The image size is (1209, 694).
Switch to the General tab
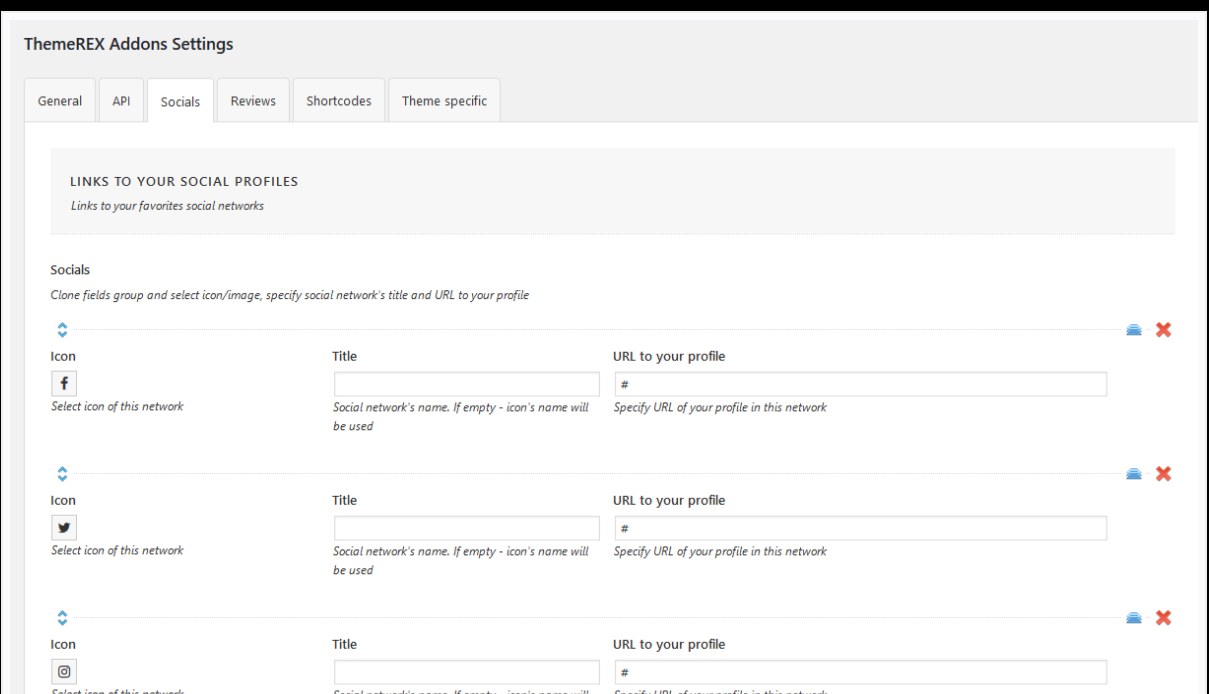click(60, 101)
